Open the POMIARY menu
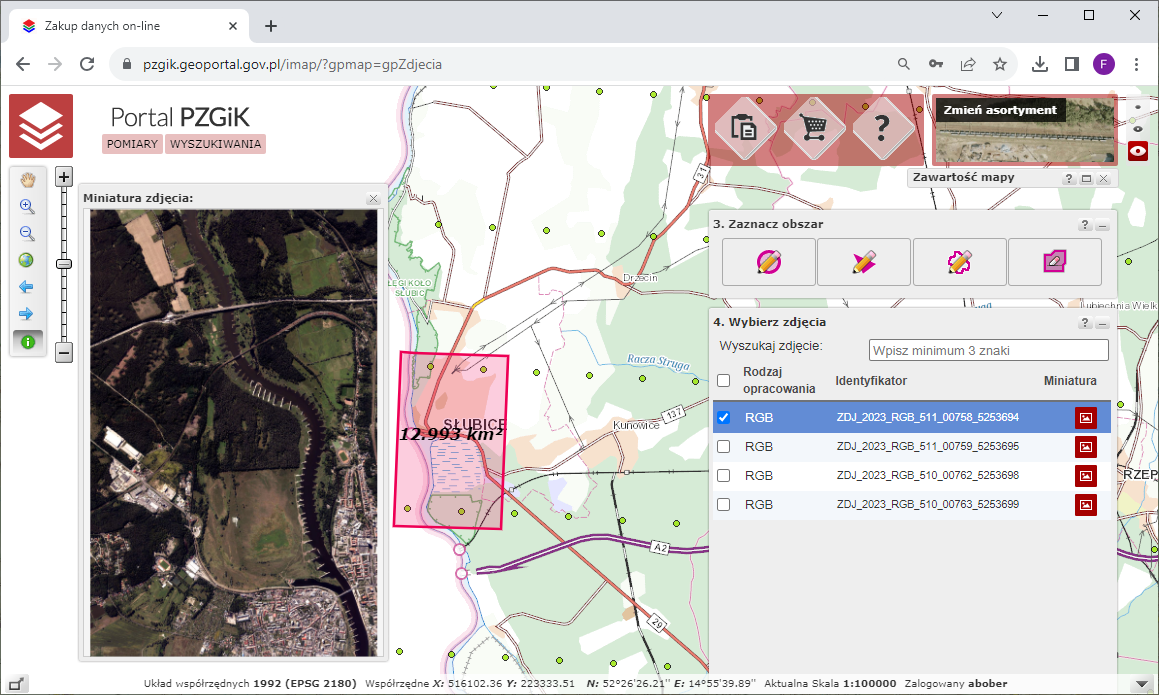Image resolution: width=1159 pixels, height=695 pixels. click(x=132, y=144)
